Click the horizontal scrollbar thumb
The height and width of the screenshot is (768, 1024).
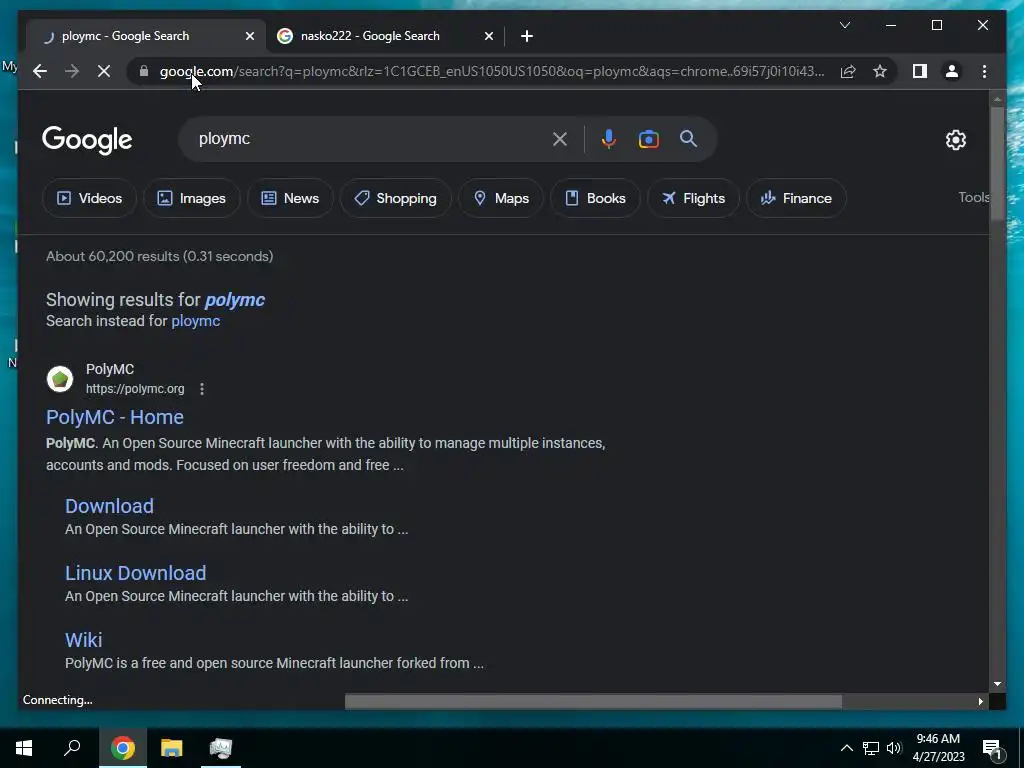coord(593,701)
